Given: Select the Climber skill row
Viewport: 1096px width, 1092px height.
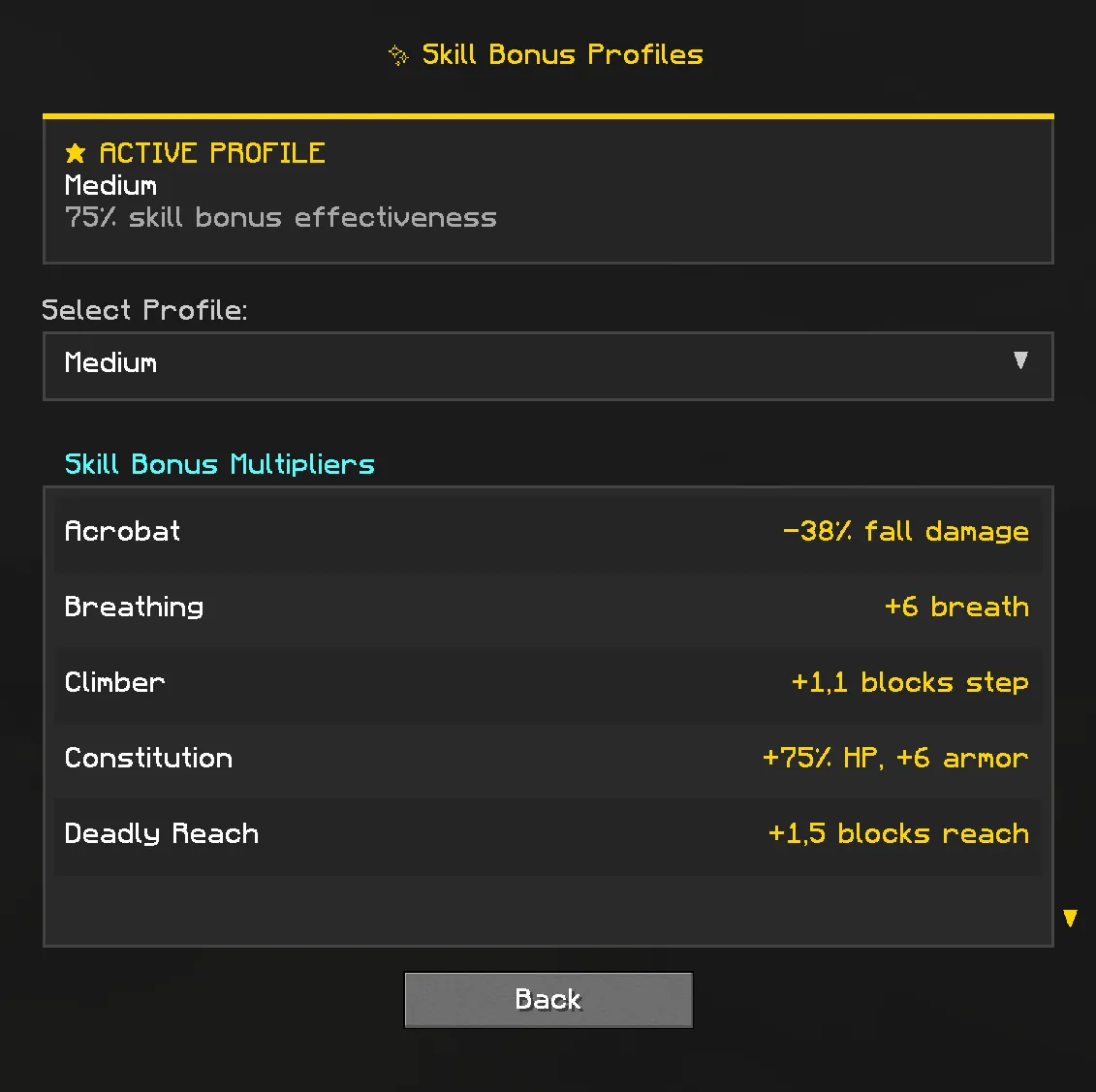Looking at the screenshot, I should coord(548,683).
